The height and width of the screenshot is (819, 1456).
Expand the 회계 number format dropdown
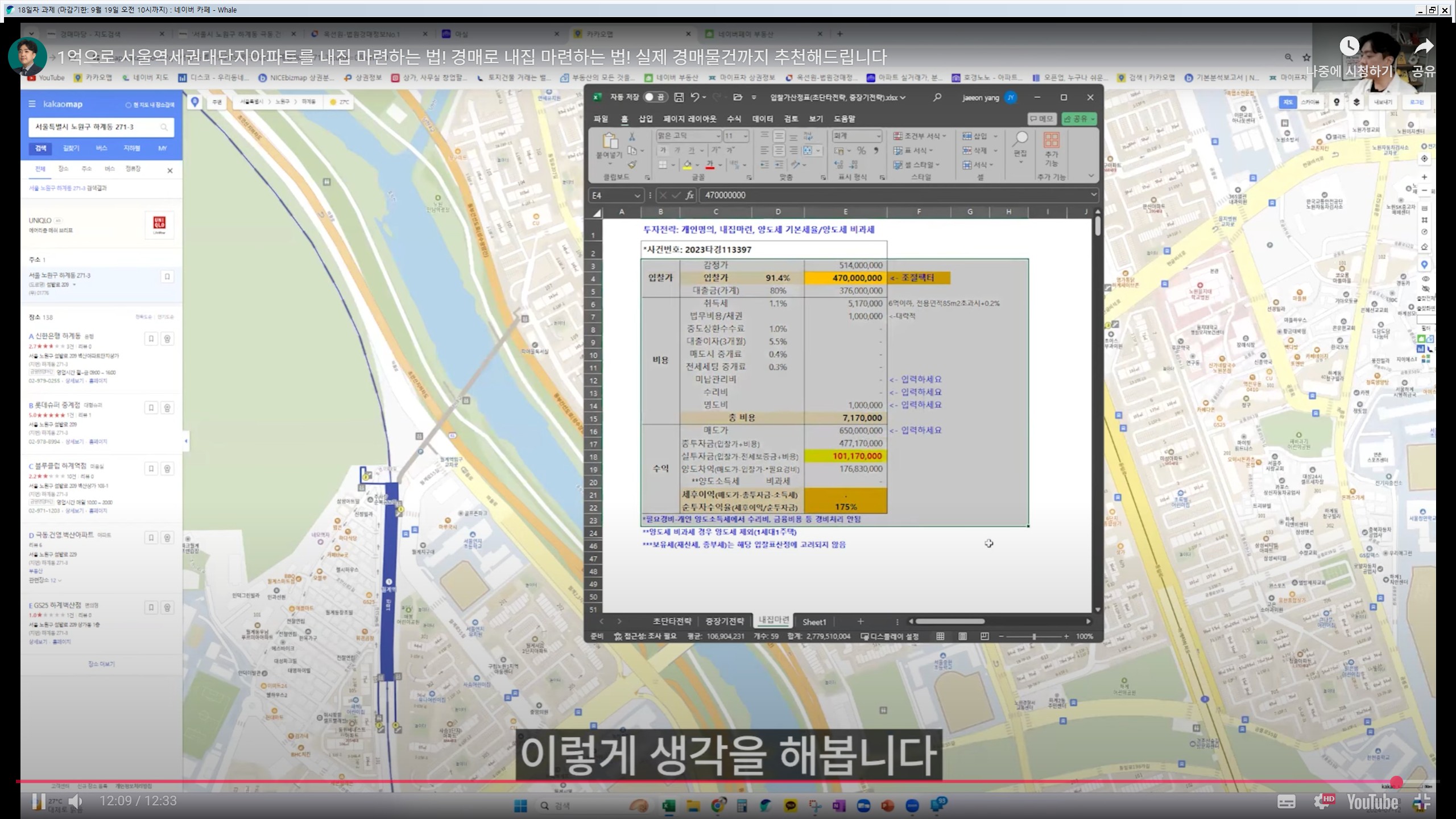point(878,136)
